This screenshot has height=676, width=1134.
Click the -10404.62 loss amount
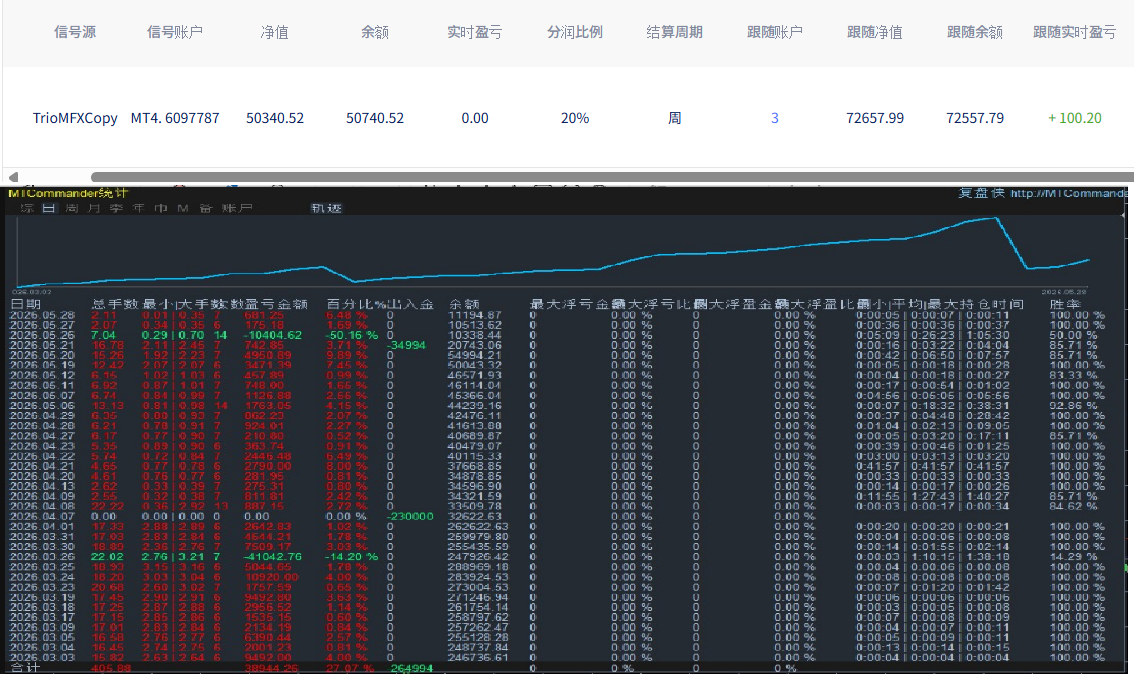pos(273,335)
